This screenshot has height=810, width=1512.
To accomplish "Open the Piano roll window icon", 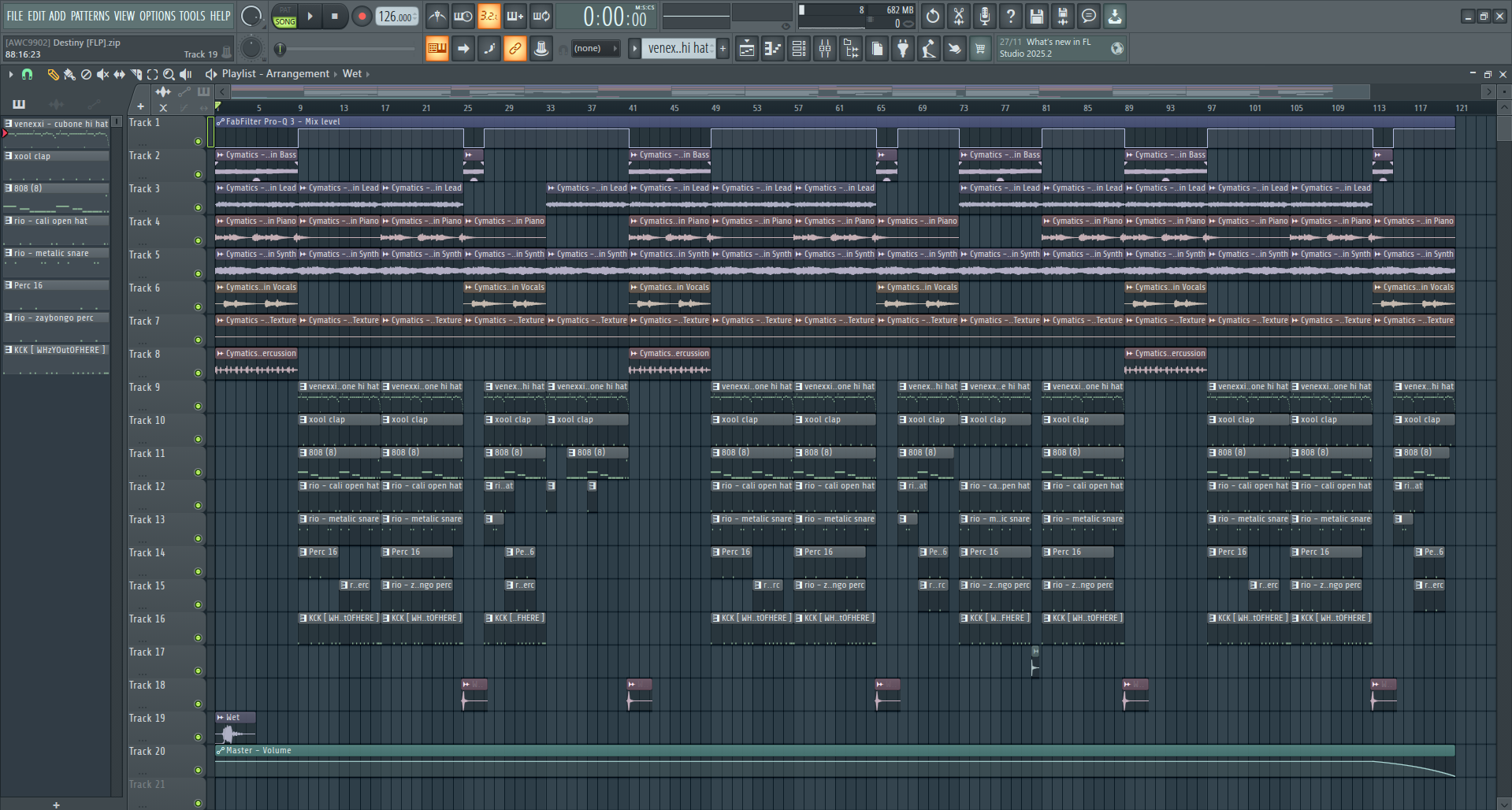I will click(773, 49).
